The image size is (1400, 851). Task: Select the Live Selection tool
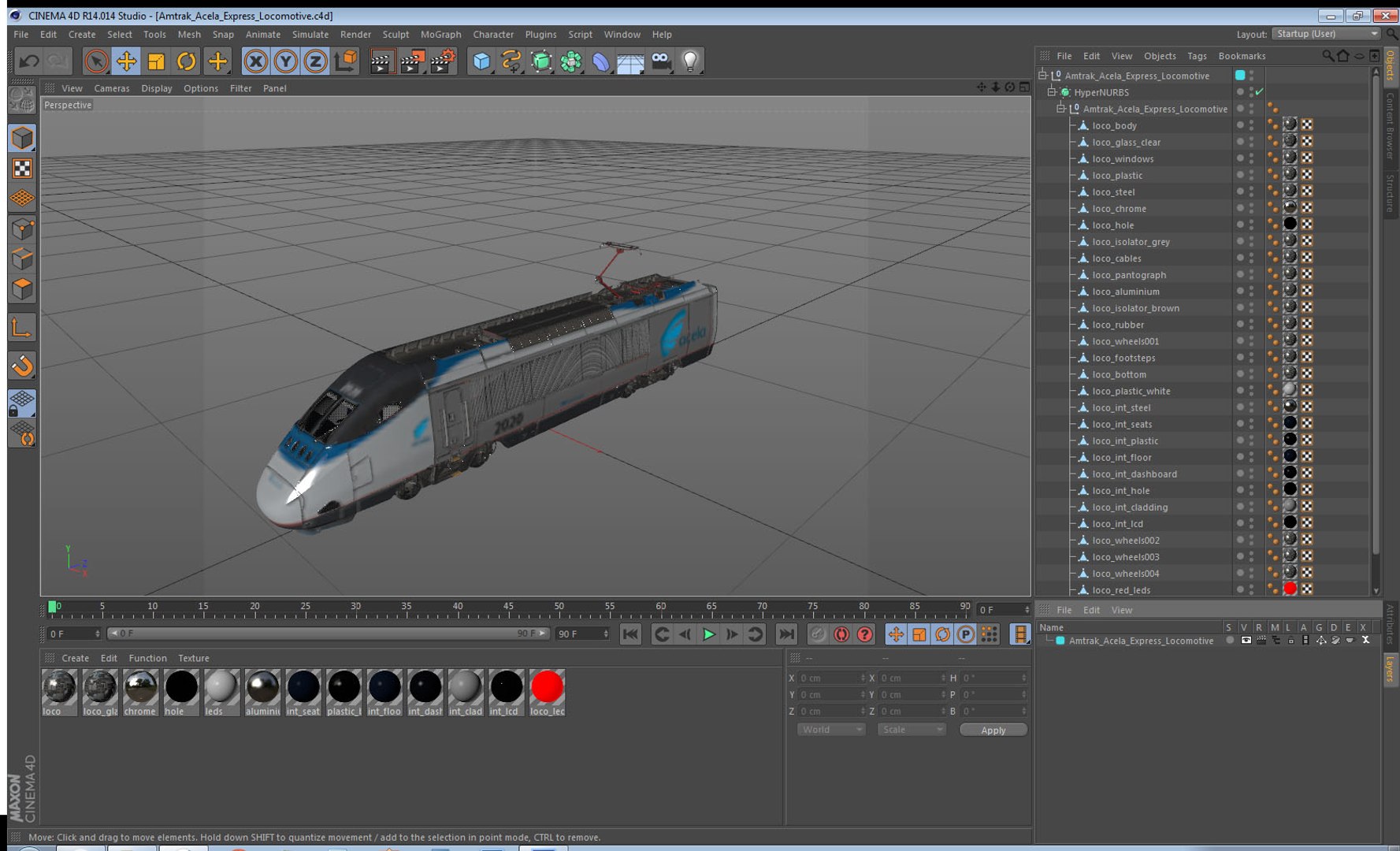(x=96, y=61)
